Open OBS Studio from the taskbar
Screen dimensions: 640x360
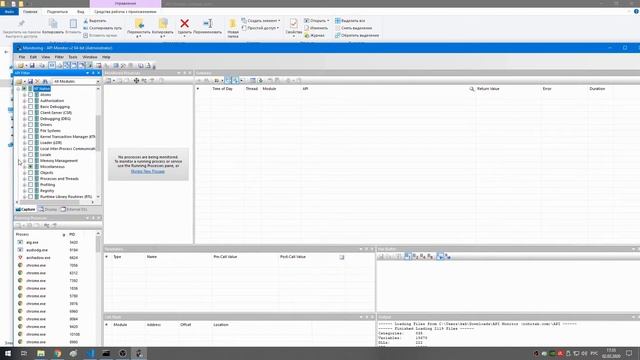[x=122, y=353]
